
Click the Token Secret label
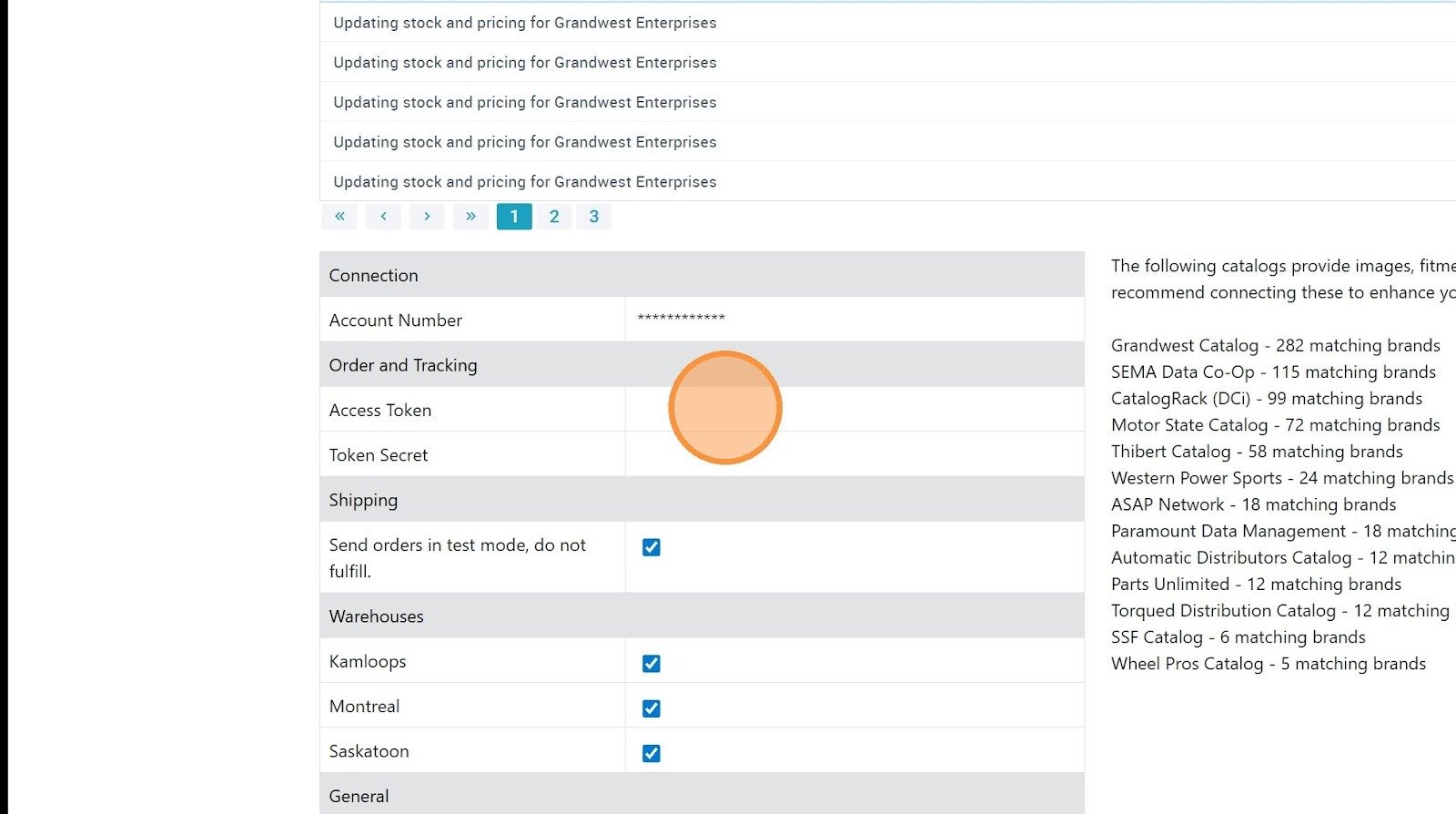pos(379,454)
